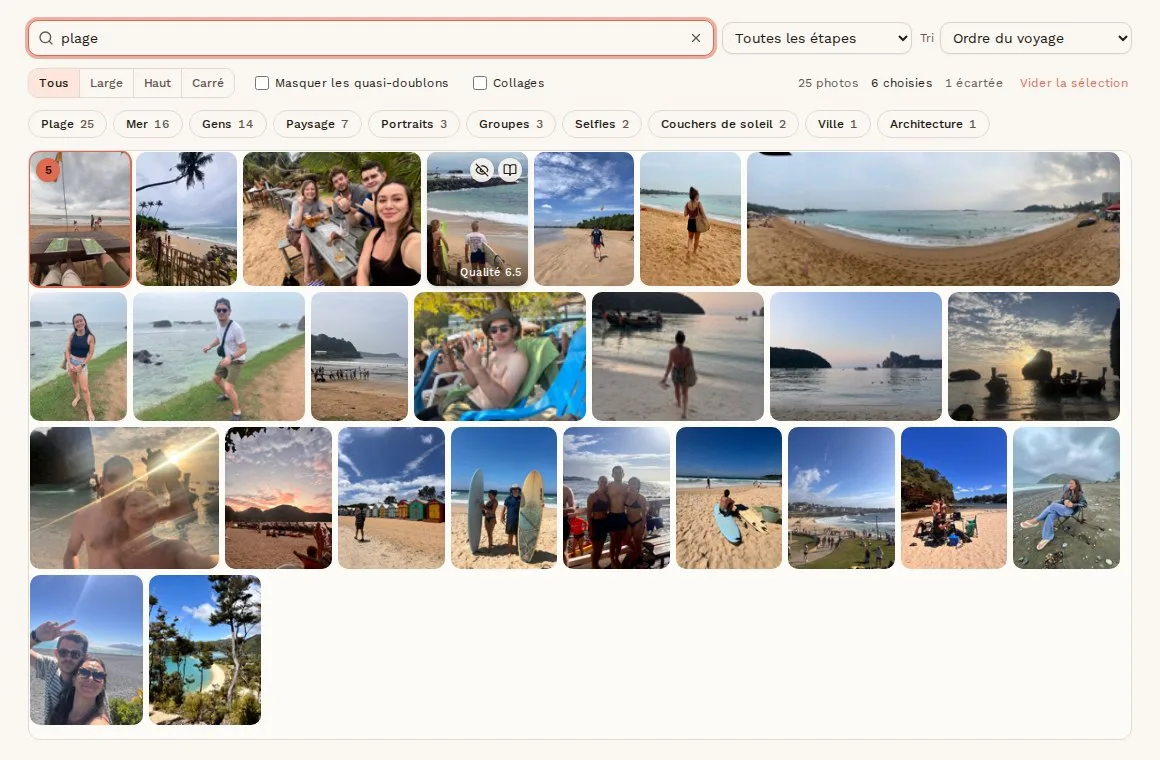This screenshot has height=760, width=1160.
Task: Filter by the "Gens 14" tag
Action: coord(228,124)
